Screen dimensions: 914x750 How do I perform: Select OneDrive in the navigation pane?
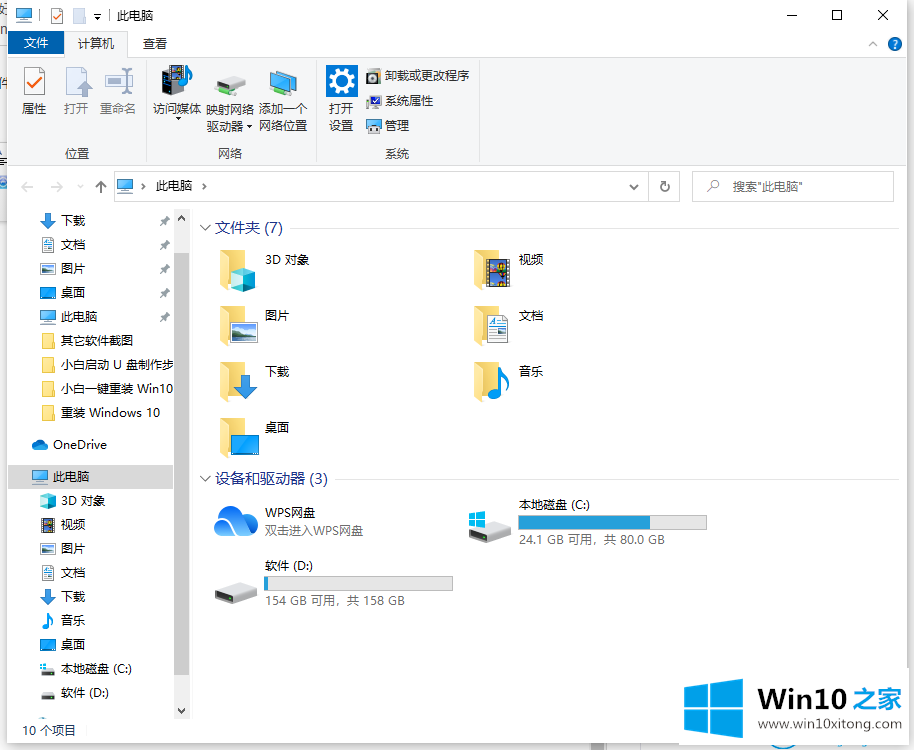(79, 445)
